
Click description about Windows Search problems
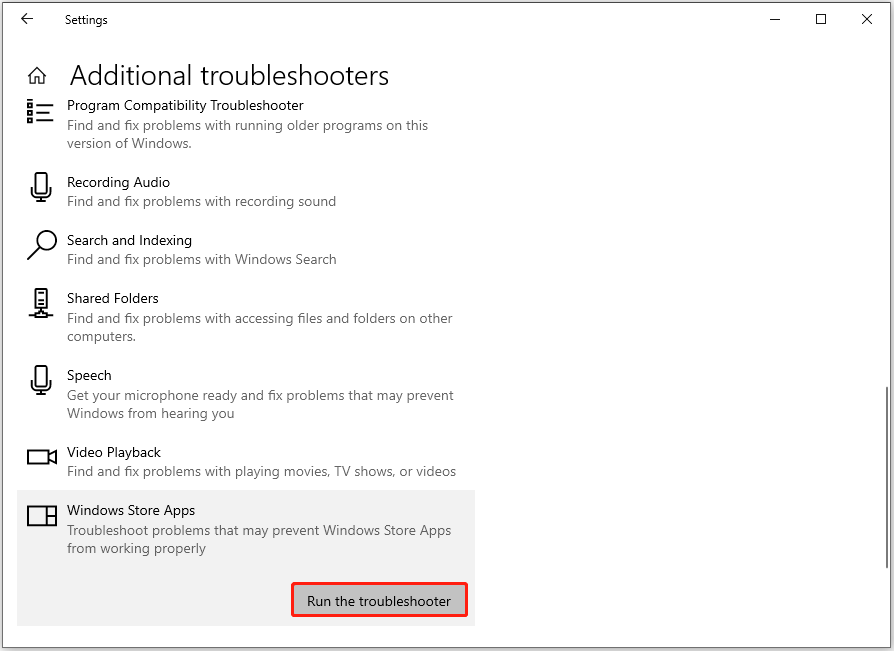(x=202, y=259)
